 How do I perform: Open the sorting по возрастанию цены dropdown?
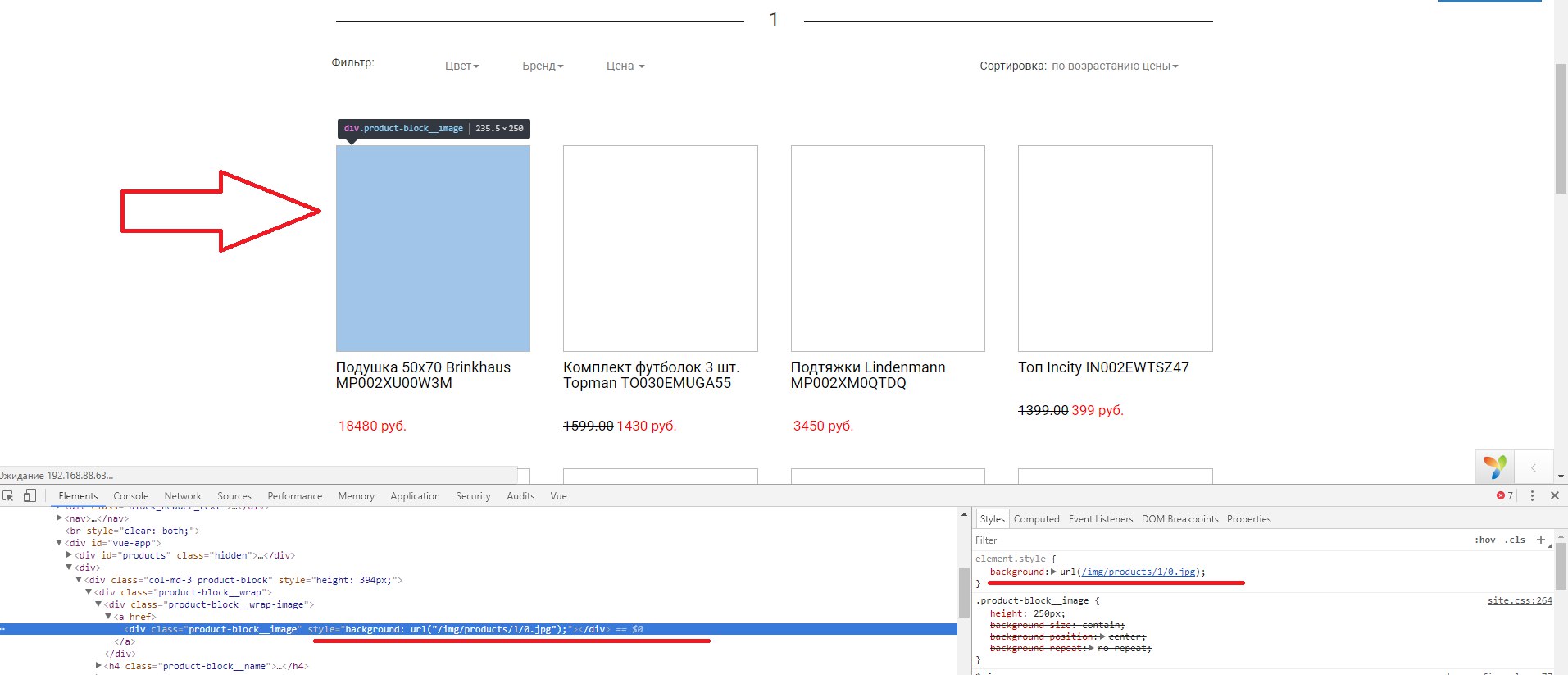click(x=1115, y=66)
